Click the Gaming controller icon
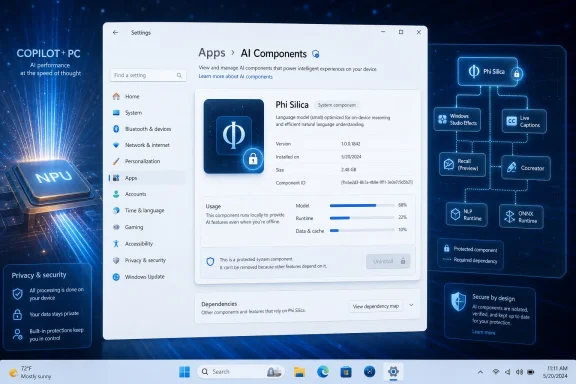 point(116,227)
